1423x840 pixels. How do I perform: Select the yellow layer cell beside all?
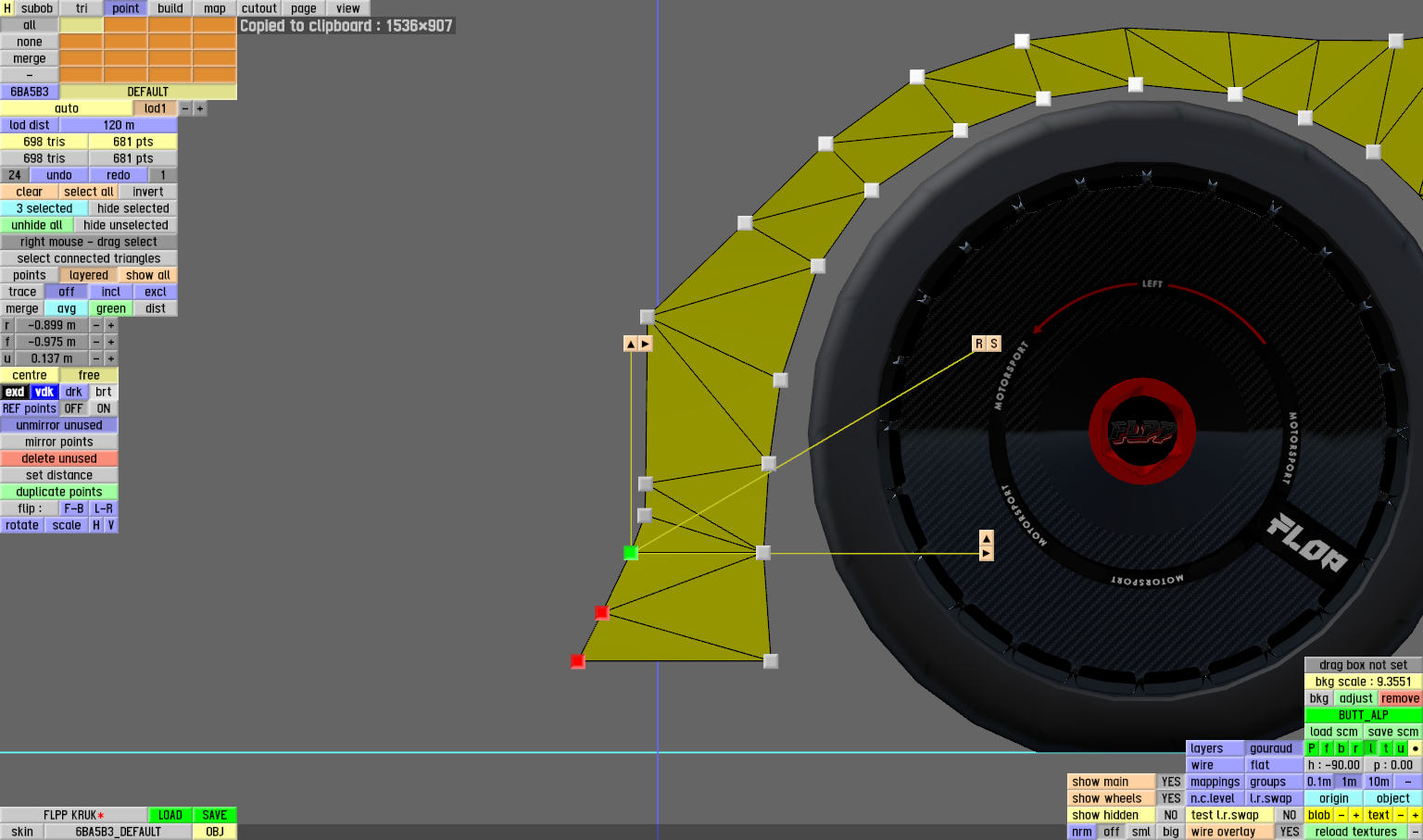click(x=82, y=25)
